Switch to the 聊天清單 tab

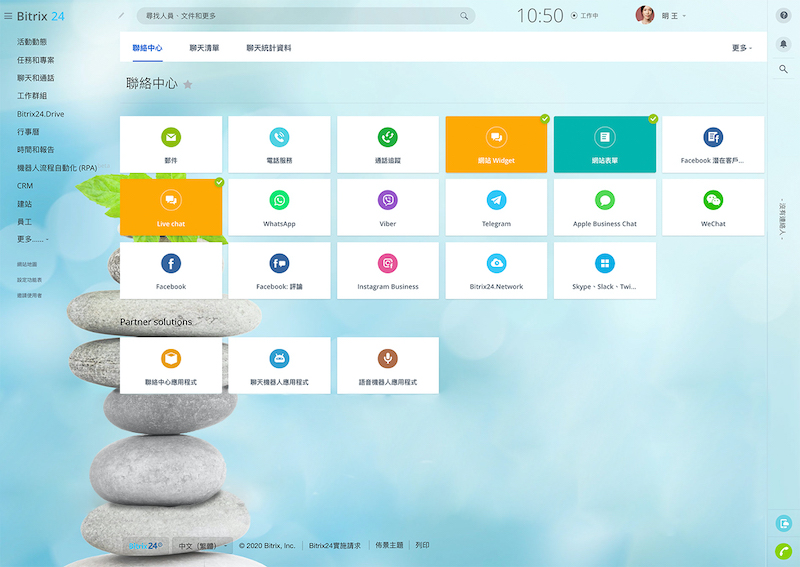coord(204,48)
